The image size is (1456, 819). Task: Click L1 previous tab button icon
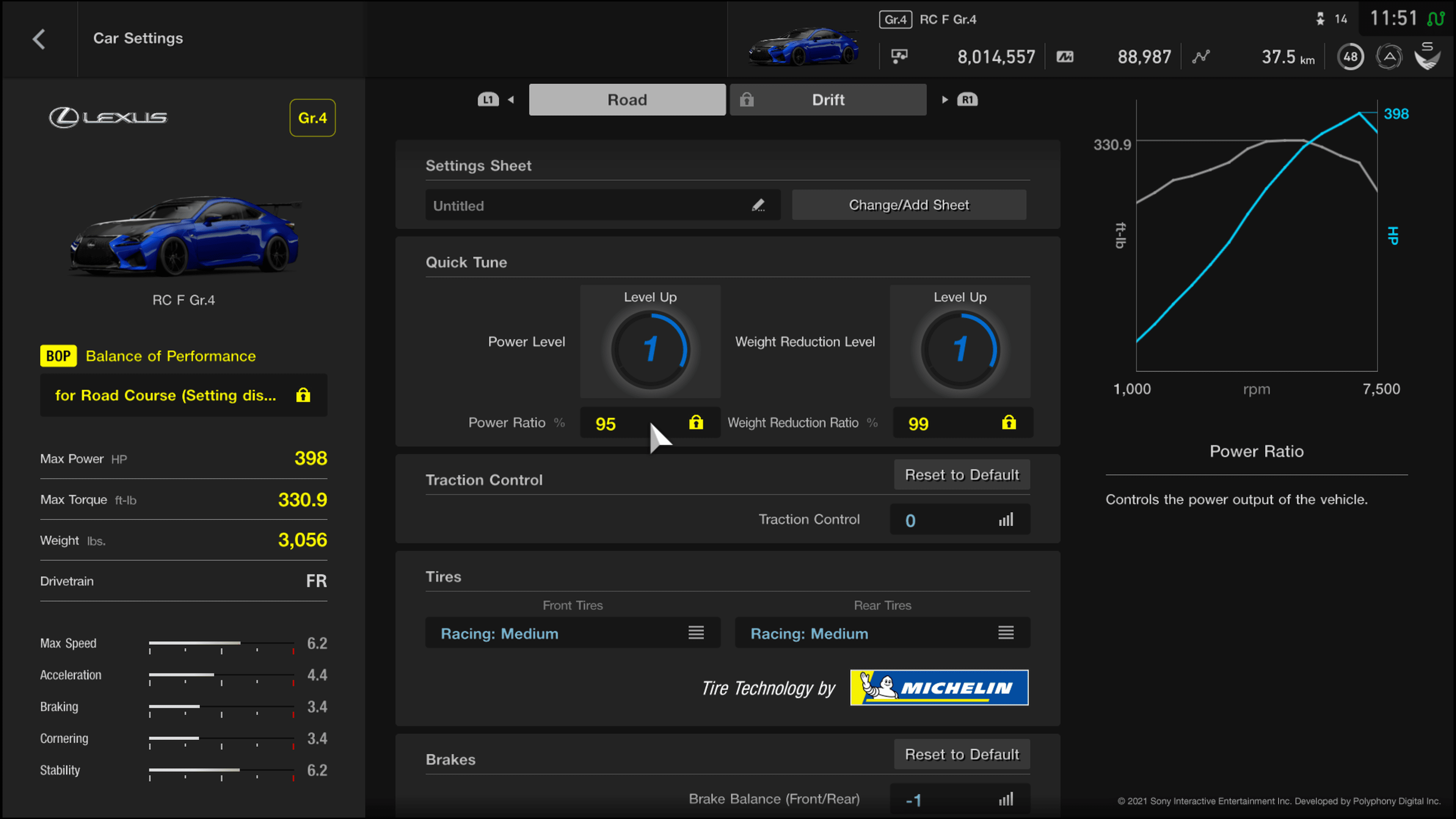pos(488,99)
